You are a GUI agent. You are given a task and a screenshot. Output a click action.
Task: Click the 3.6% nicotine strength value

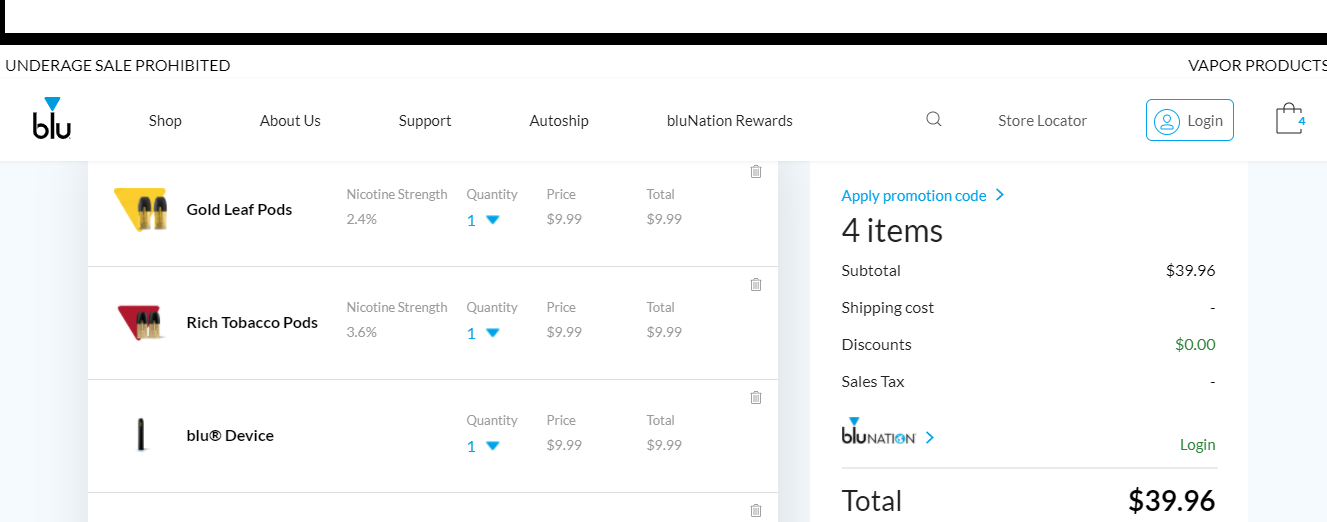(362, 332)
